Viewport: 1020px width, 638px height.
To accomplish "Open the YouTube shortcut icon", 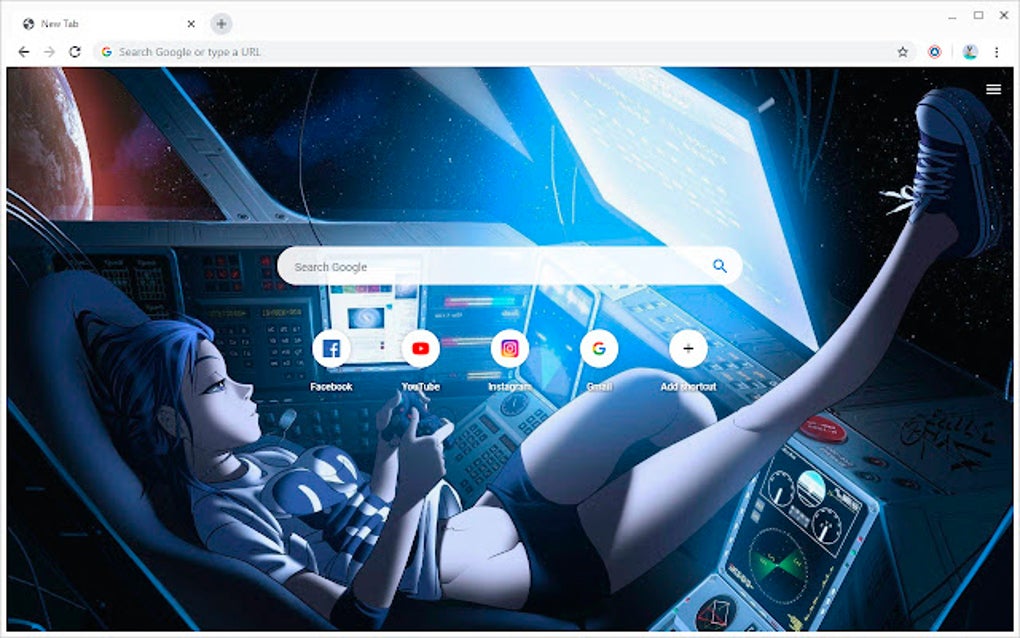I will (x=420, y=349).
